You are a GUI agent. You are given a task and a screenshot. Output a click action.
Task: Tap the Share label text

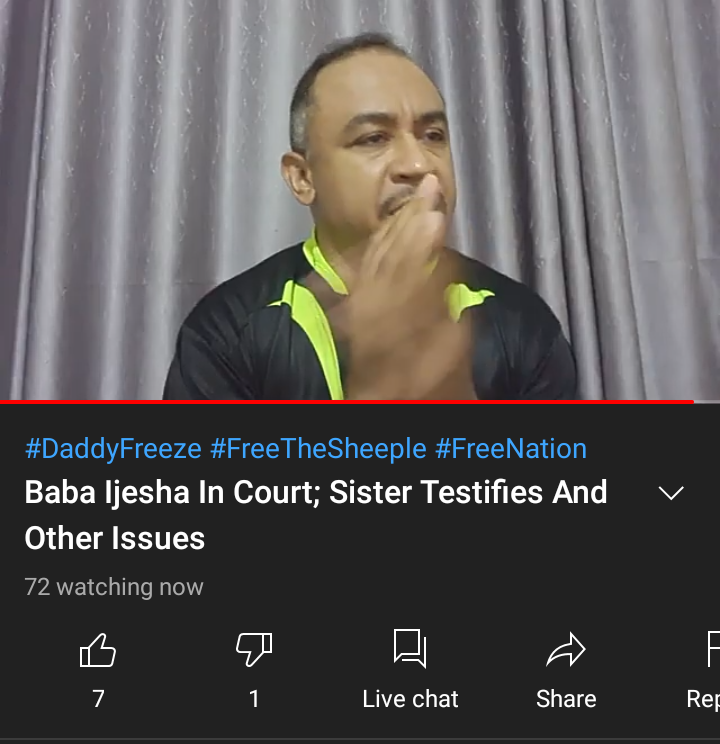coord(566,699)
